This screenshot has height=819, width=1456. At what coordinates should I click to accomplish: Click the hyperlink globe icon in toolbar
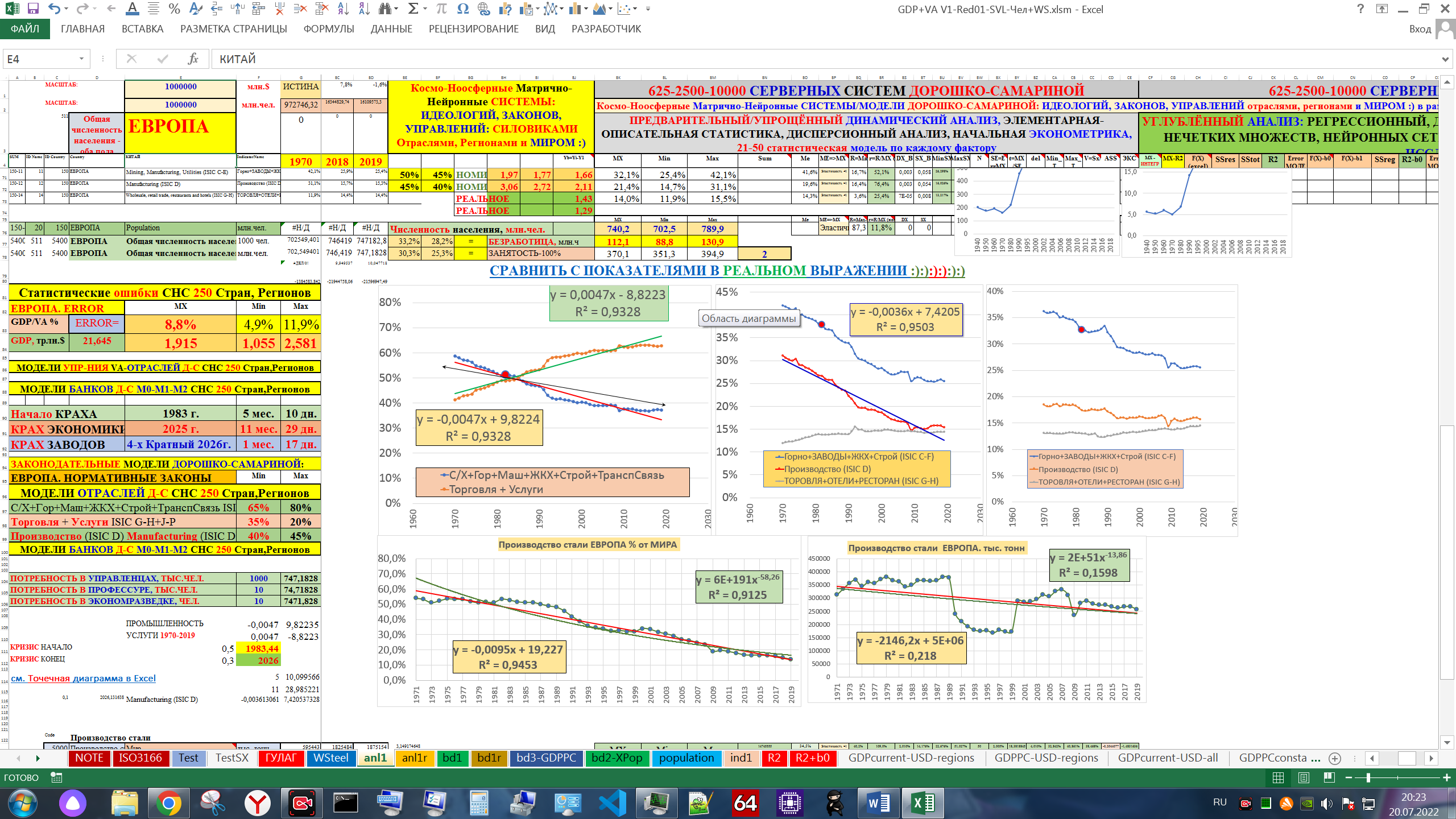tap(484, 9)
